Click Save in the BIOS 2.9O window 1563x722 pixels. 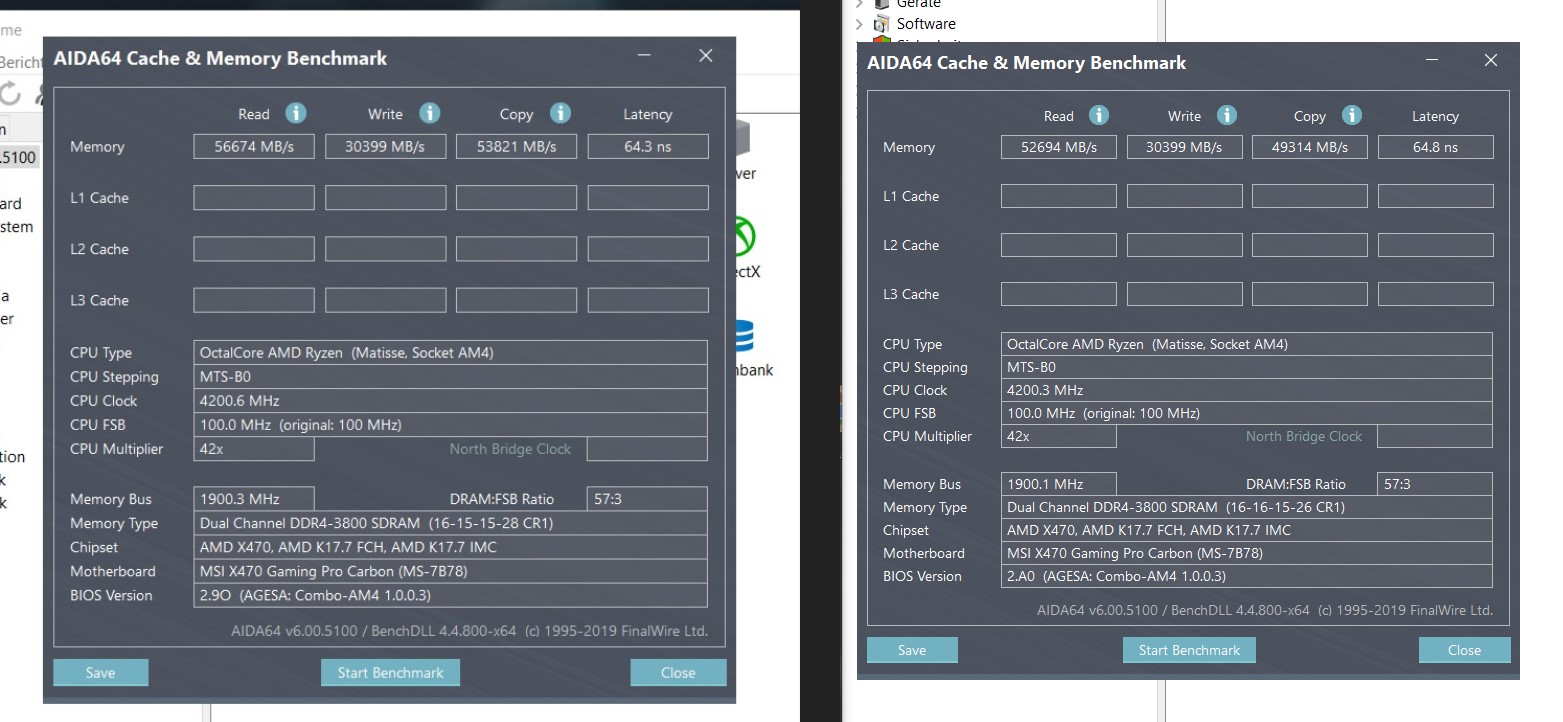pos(100,672)
